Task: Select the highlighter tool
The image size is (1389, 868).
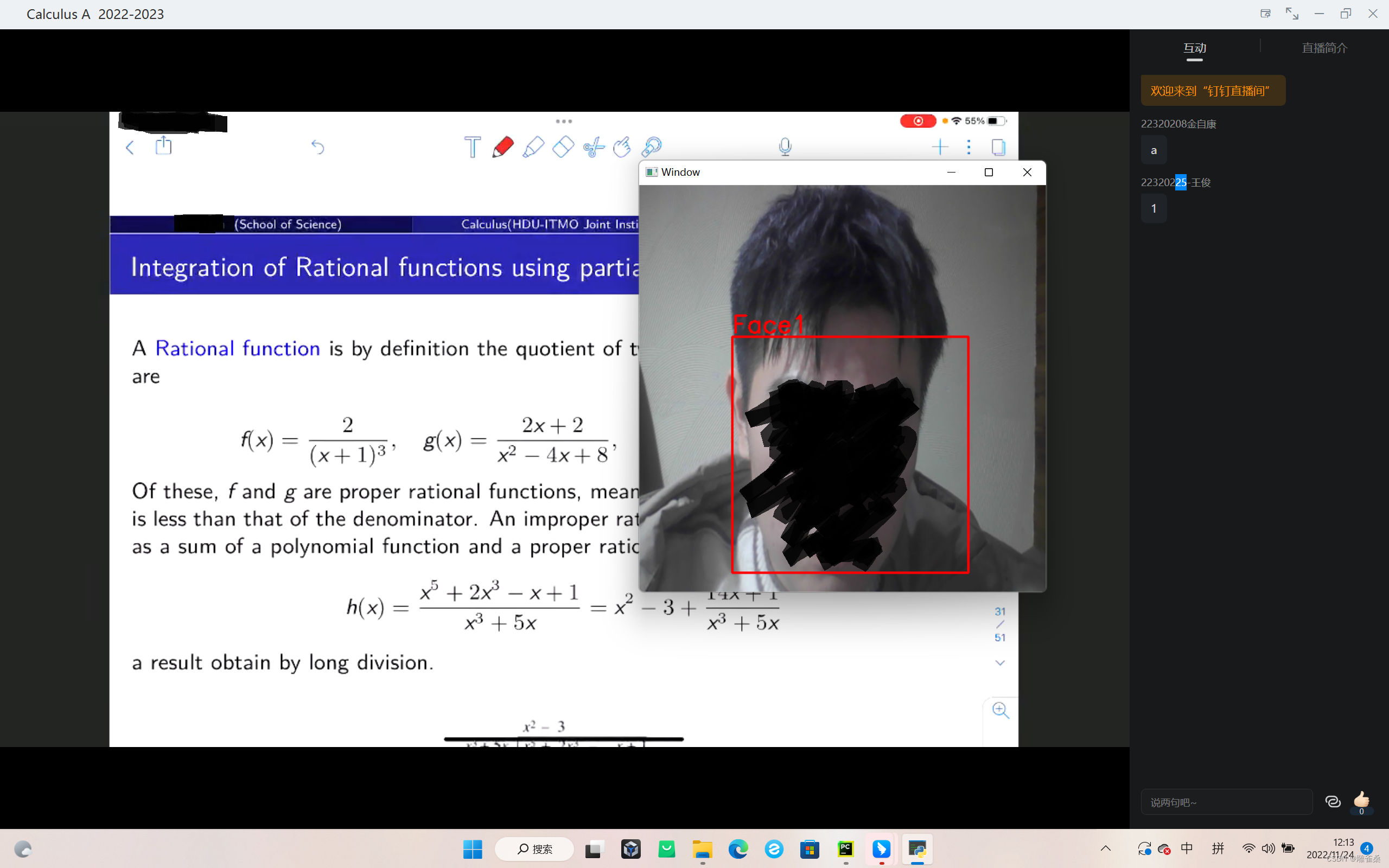Action: point(533,147)
